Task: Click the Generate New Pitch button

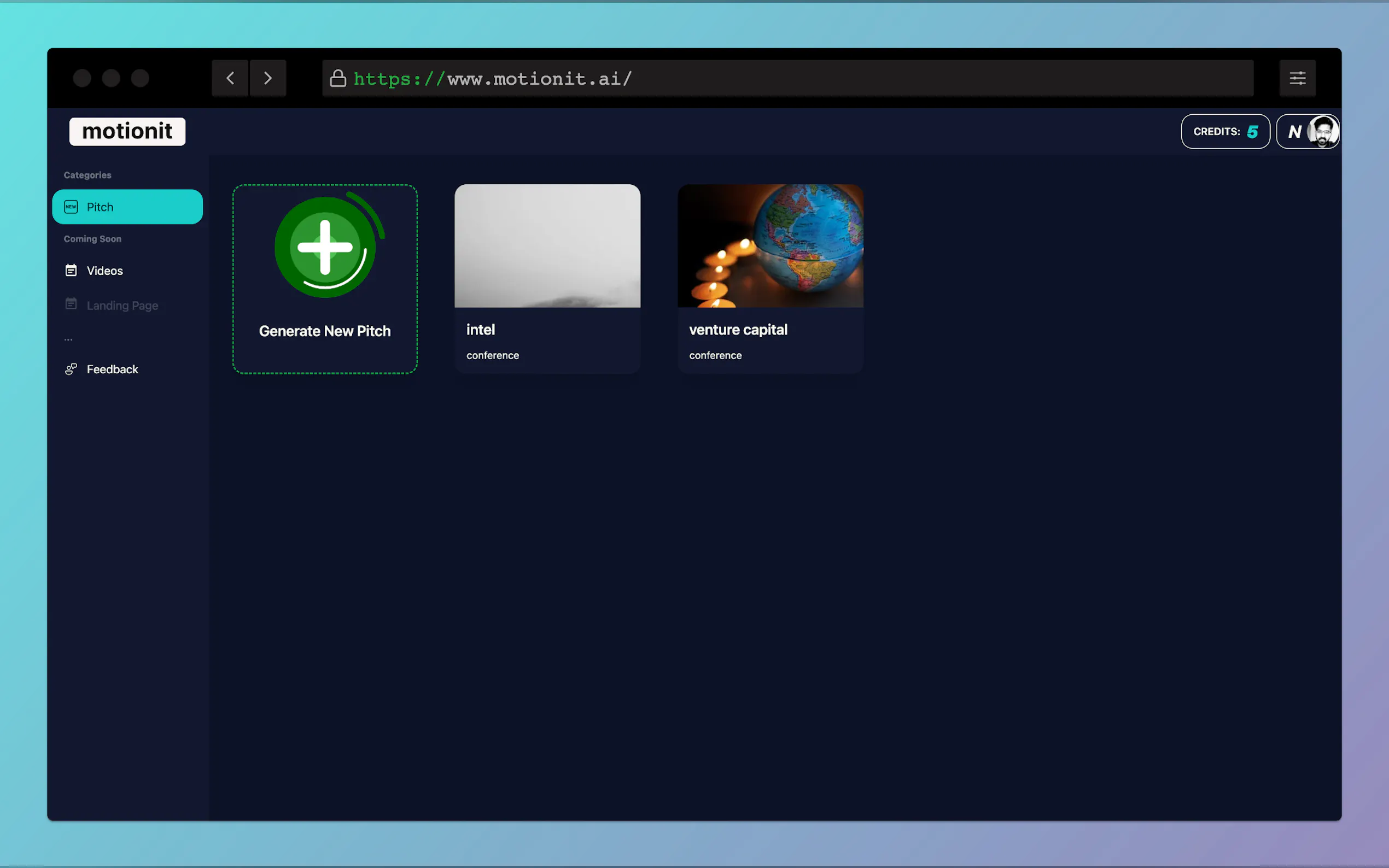Action: [x=324, y=279]
